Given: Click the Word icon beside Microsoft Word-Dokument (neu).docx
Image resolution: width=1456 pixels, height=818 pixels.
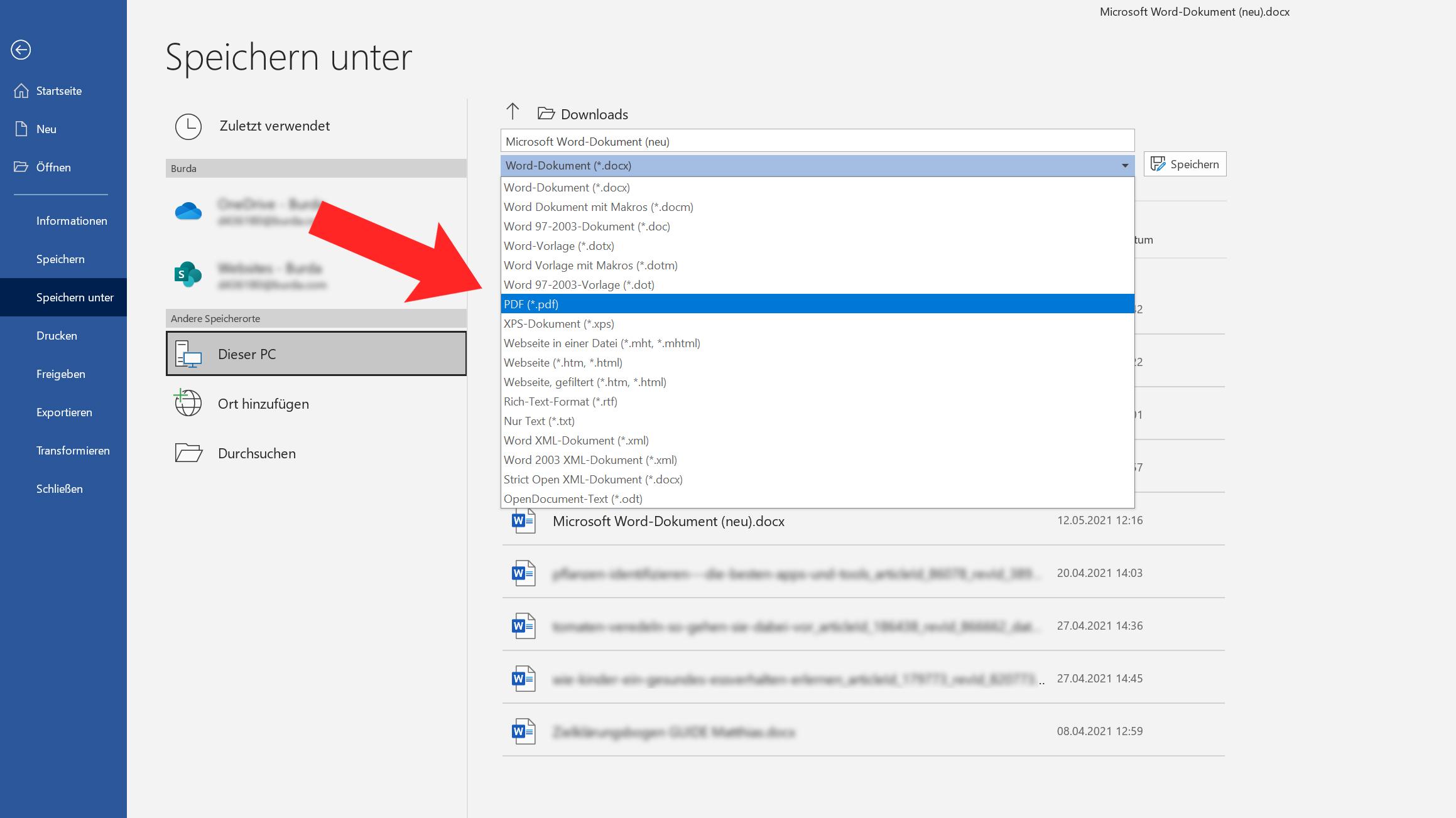Looking at the screenshot, I should tap(523, 520).
